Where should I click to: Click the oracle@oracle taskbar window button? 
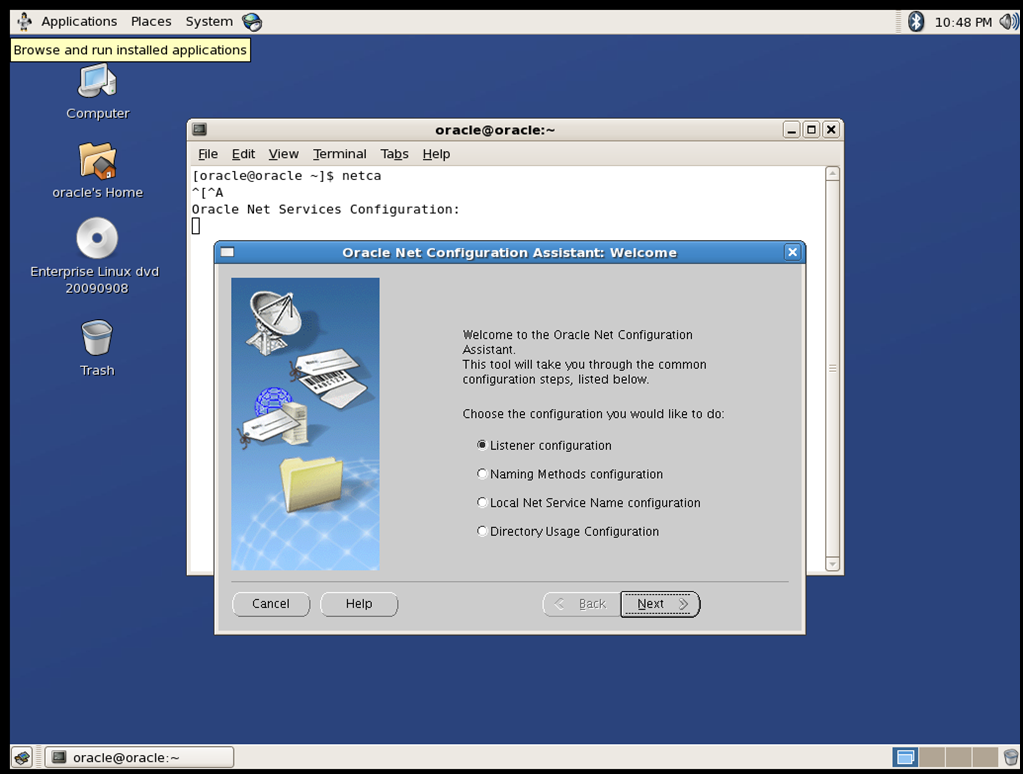point(139,757)
